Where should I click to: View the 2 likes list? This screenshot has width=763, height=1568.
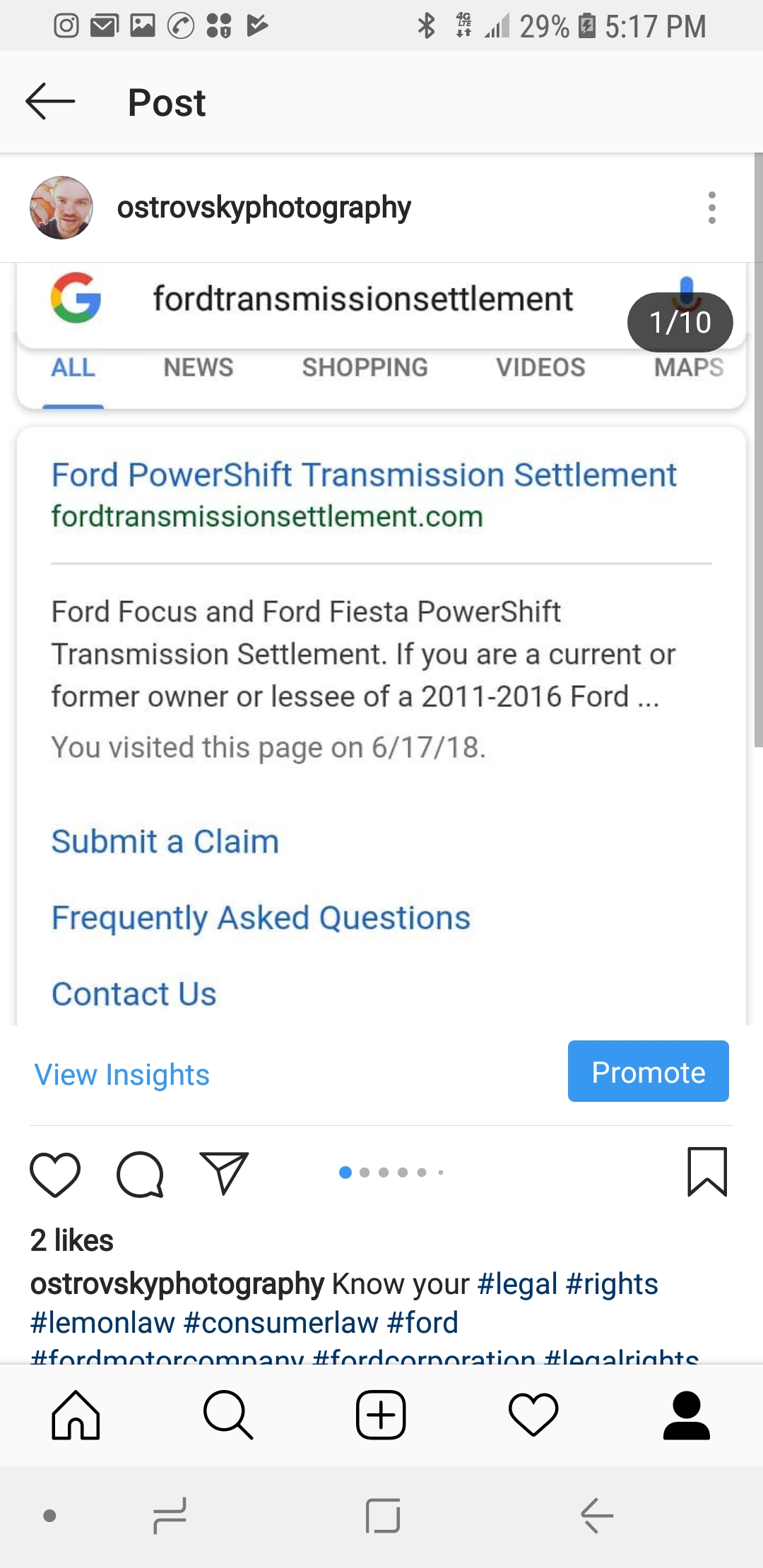point(71,1240)
